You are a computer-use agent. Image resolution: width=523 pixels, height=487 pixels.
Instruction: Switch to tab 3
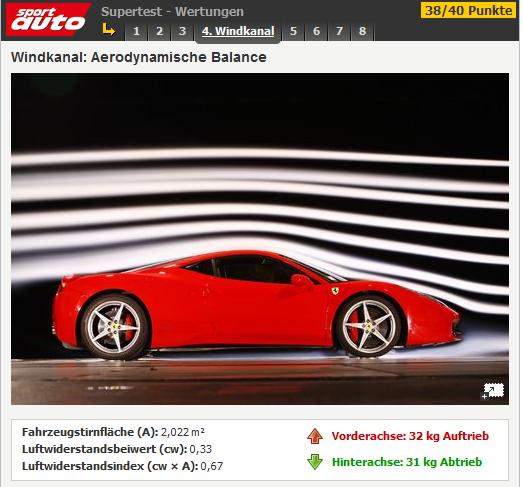coord(182,31)
